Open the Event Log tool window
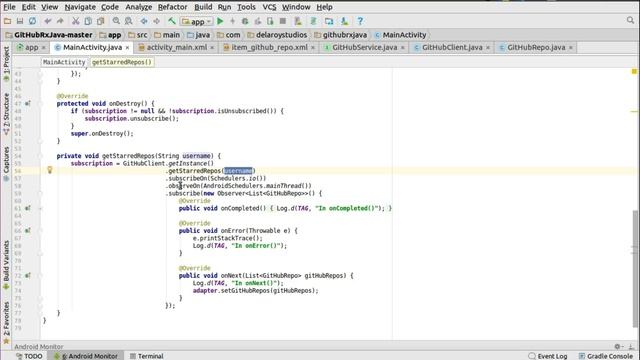 tap(547, 356)
